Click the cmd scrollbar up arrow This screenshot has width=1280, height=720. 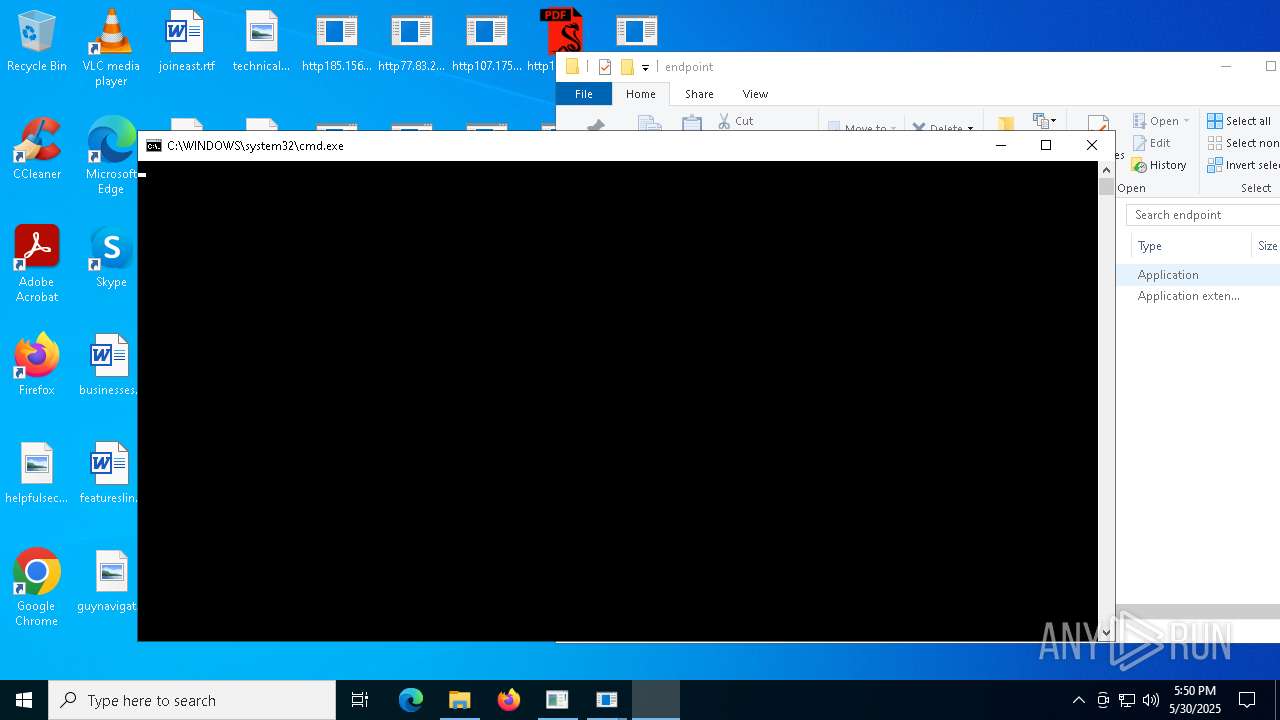click(x=1106, y=170)
